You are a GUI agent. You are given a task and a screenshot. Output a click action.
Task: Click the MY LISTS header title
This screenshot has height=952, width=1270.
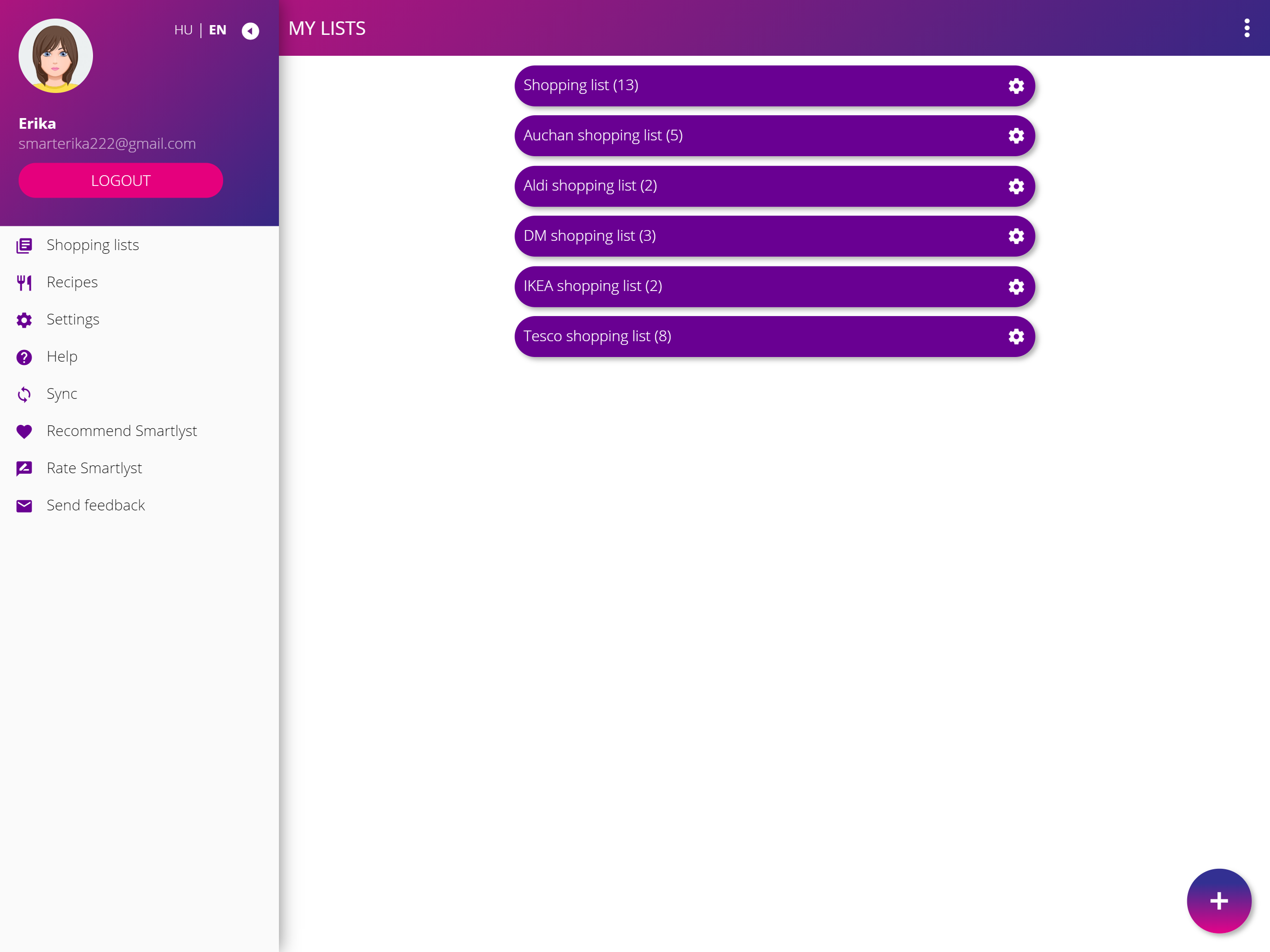pyautogui.click(x=327, y=28)
